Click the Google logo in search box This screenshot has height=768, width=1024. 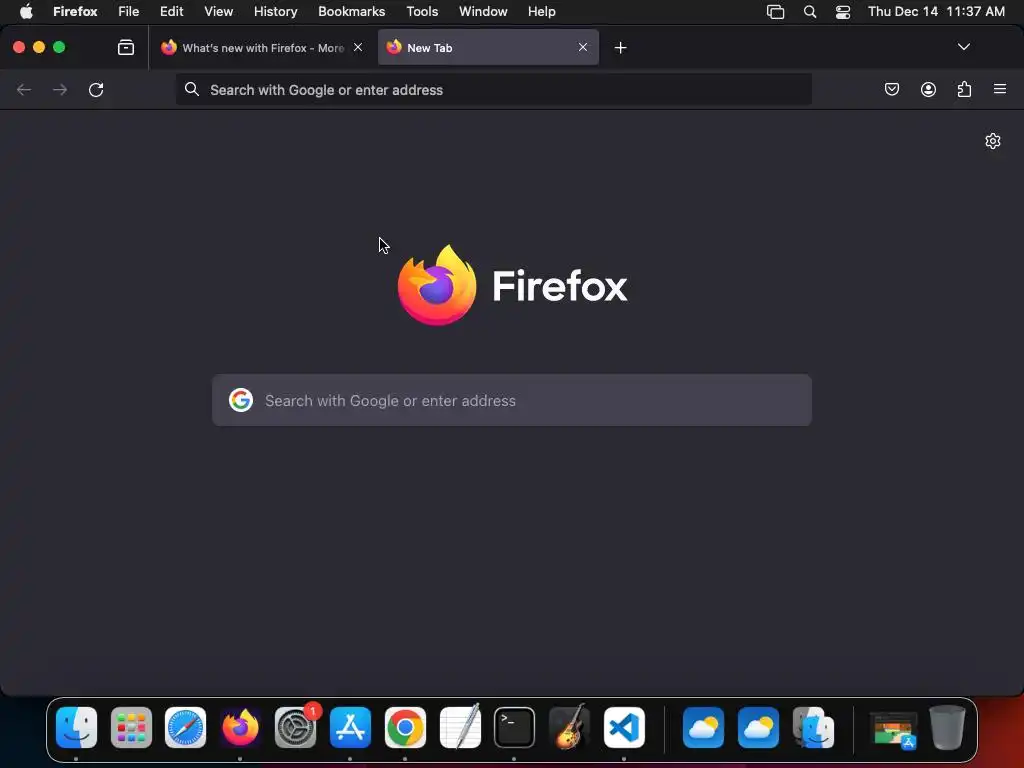241,400
